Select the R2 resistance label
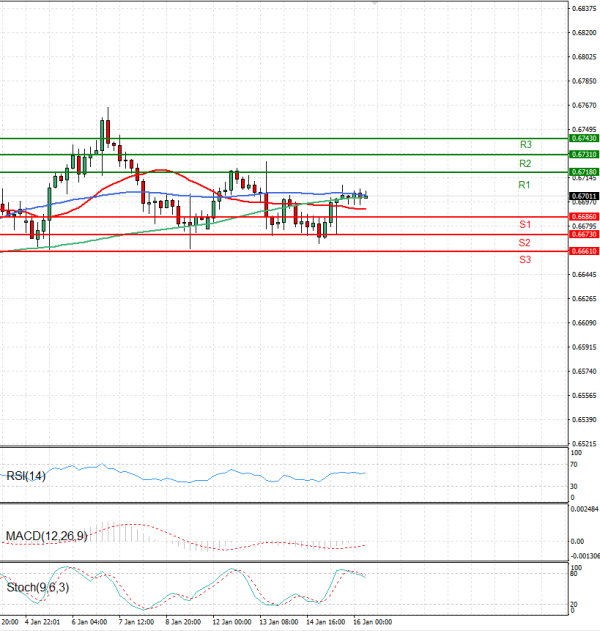 click(524, 163)
